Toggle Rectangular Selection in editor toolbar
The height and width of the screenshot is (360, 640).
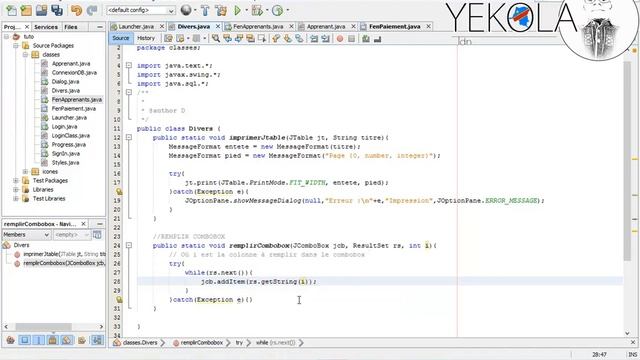(x=262, y=38)
